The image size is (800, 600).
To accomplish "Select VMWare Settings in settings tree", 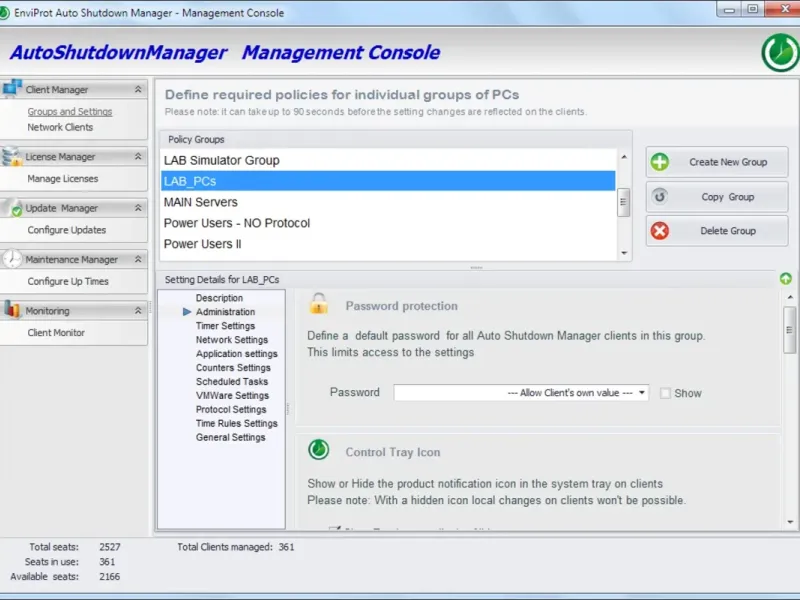I will coord(232,395).
